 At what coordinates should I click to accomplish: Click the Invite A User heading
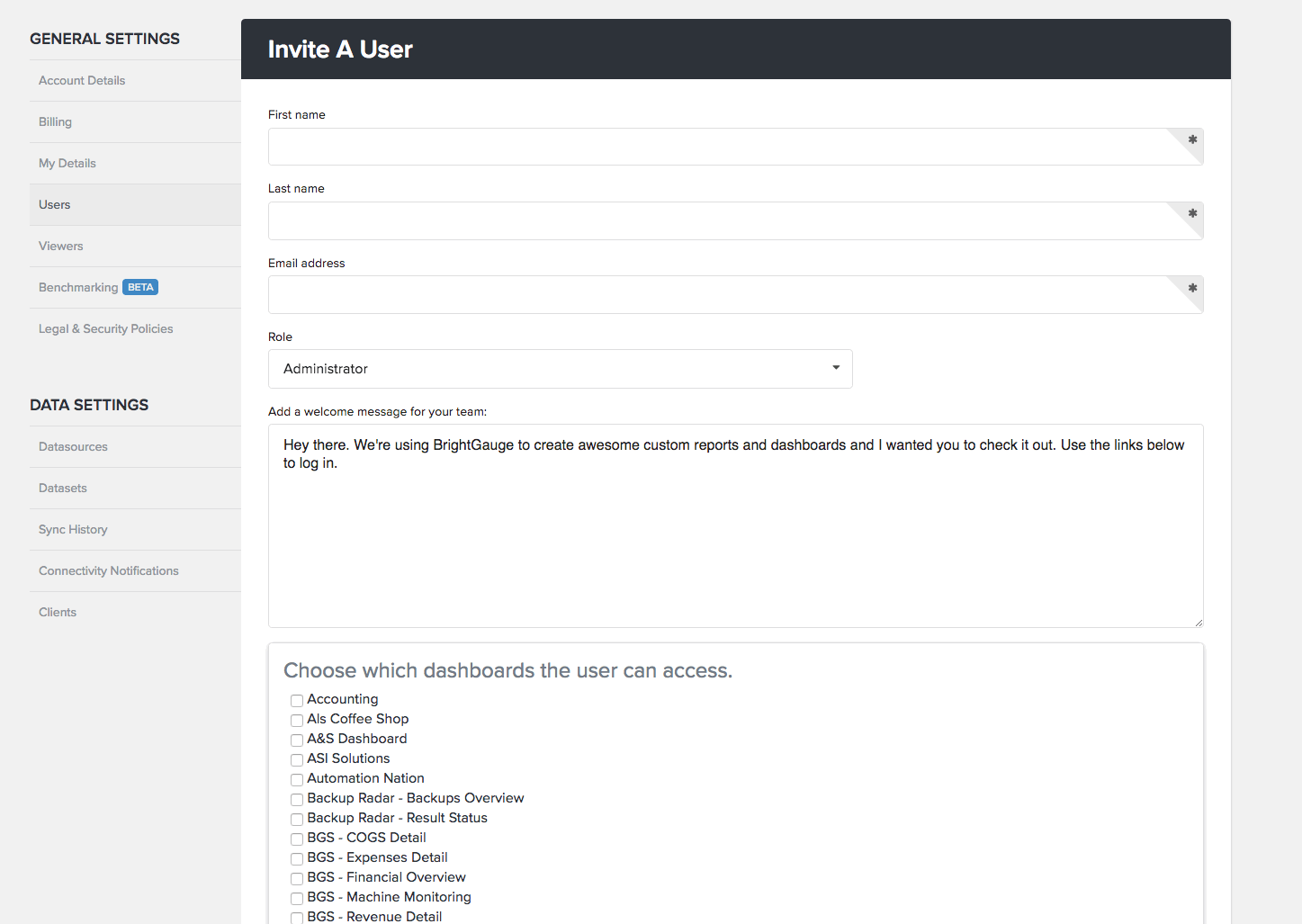click(x=340, y=49)
